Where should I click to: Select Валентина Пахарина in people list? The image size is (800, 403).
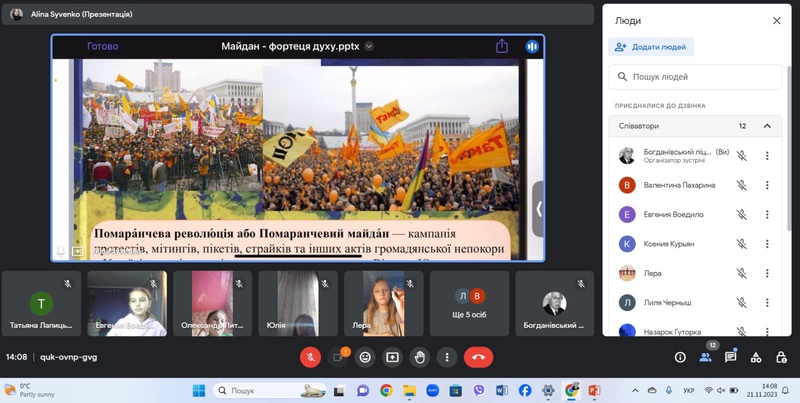pyautogui.click(x=679, y=185)
